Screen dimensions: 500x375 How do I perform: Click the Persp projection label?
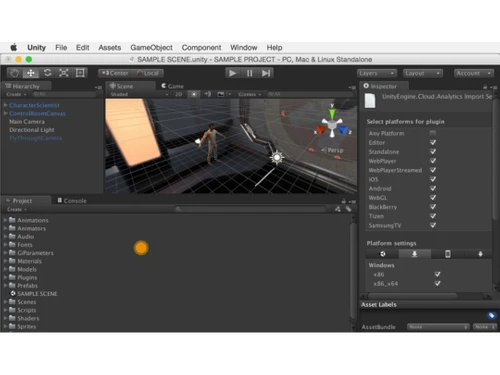[335, 150]
